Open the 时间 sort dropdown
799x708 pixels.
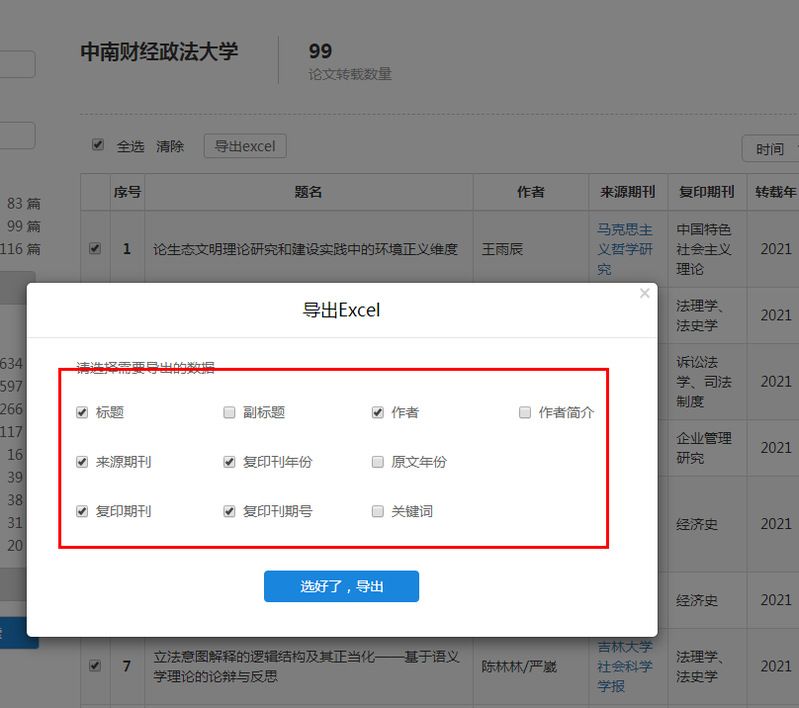[770, 149]
